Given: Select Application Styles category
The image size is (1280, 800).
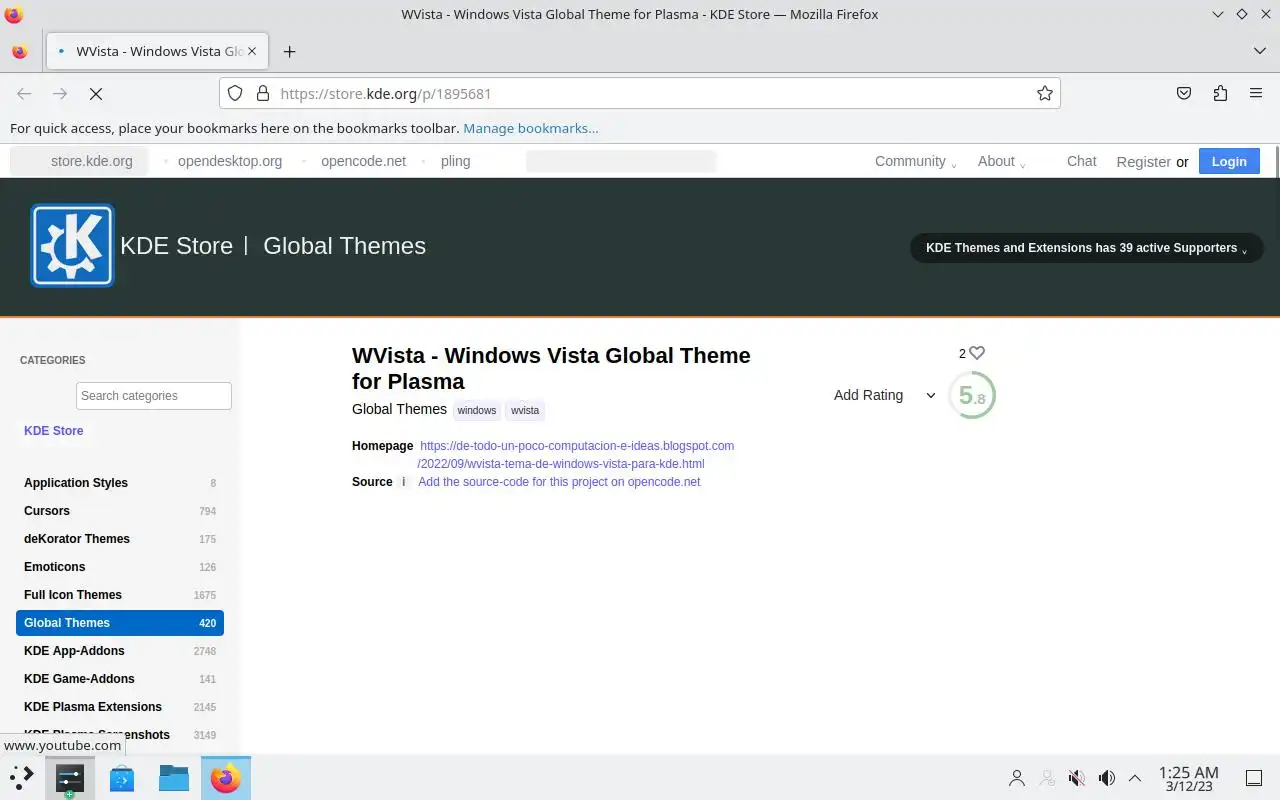Looking at the screenshot, I should [120, 483].
